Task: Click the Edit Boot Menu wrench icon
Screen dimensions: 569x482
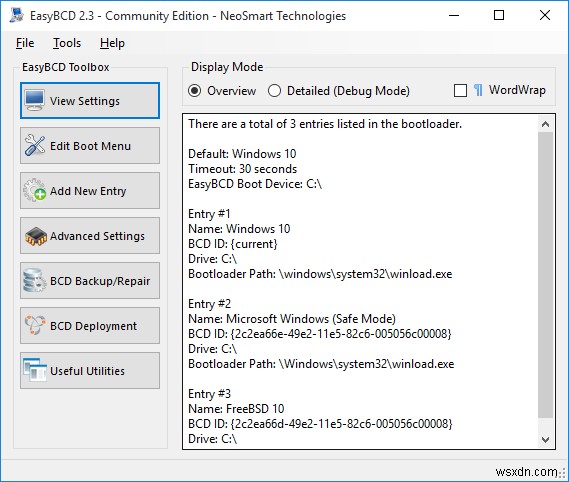Action: [x=35, y=145]
